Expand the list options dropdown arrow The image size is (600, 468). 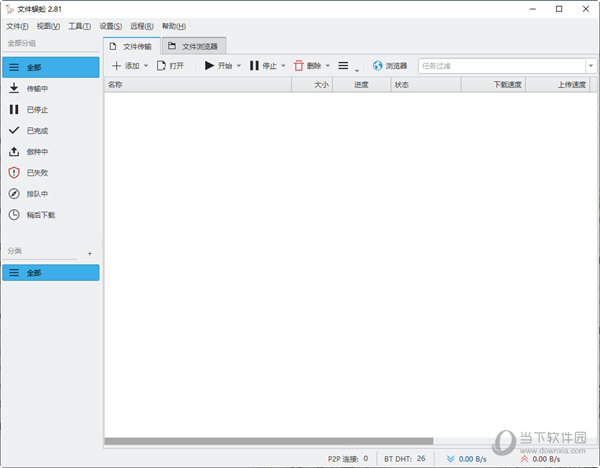click(357, 70)
